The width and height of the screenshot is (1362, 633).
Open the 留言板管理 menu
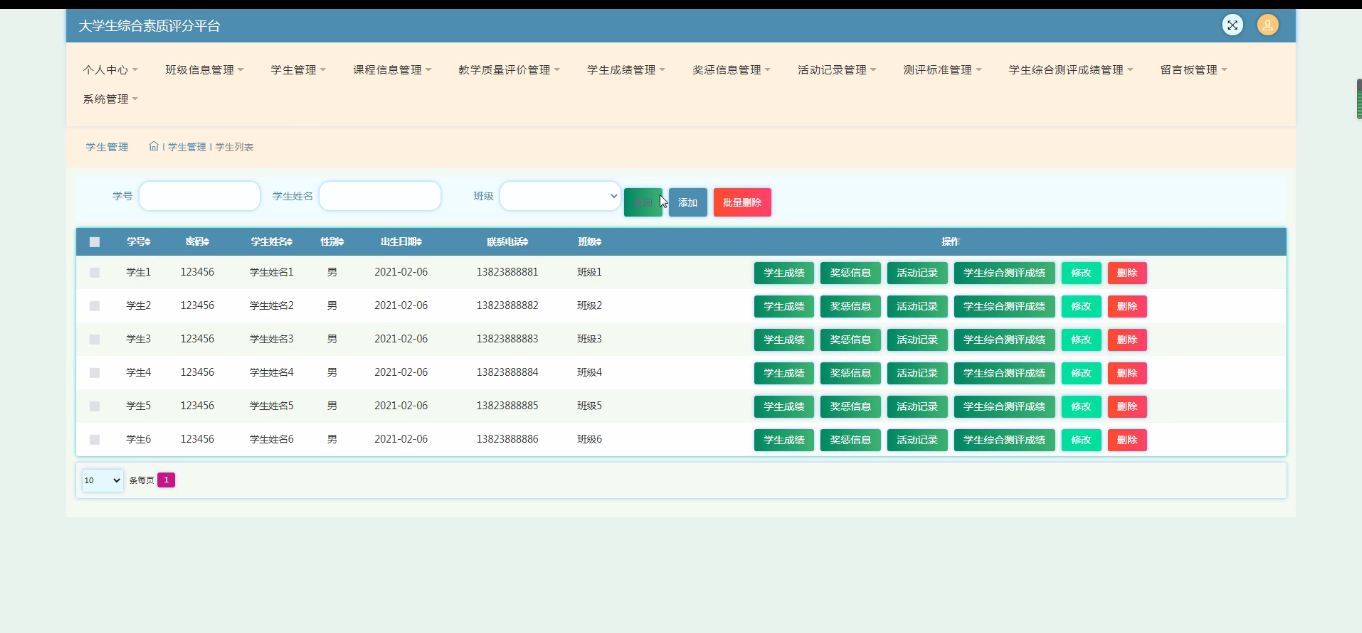tap(1194, 70)
